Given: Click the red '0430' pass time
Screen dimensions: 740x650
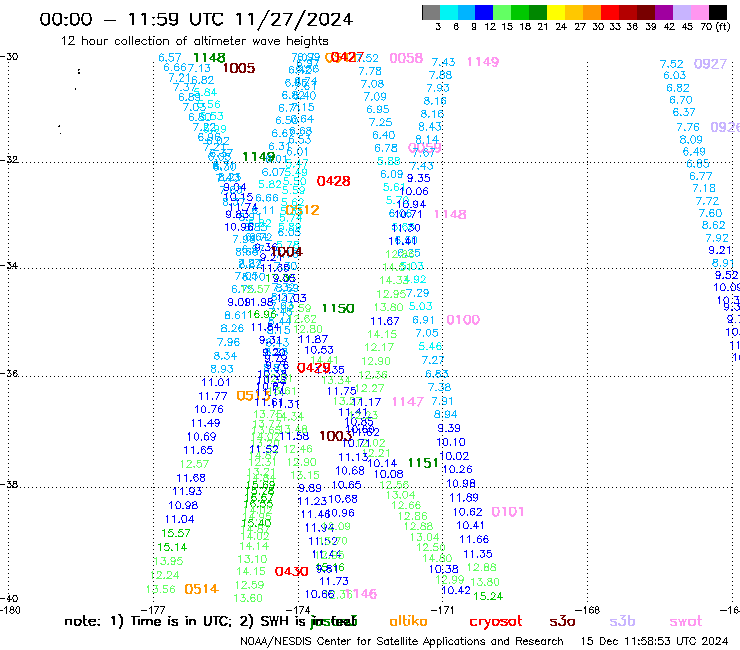Looking at the screenshot, I should click(x=292, y=572).
